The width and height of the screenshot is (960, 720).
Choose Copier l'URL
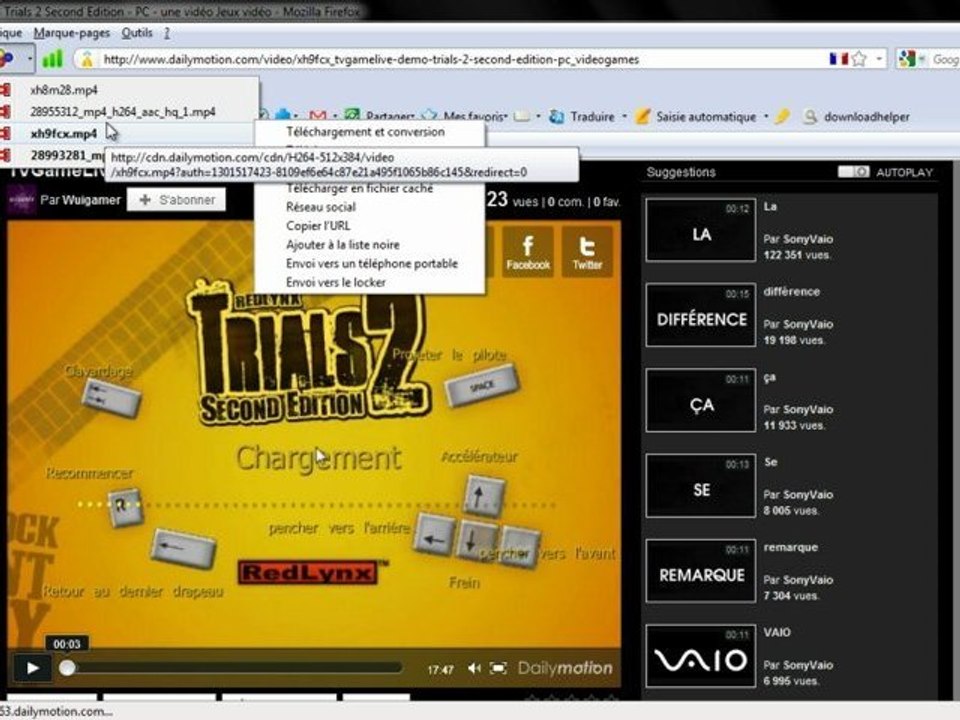click(x=318, y=226)
